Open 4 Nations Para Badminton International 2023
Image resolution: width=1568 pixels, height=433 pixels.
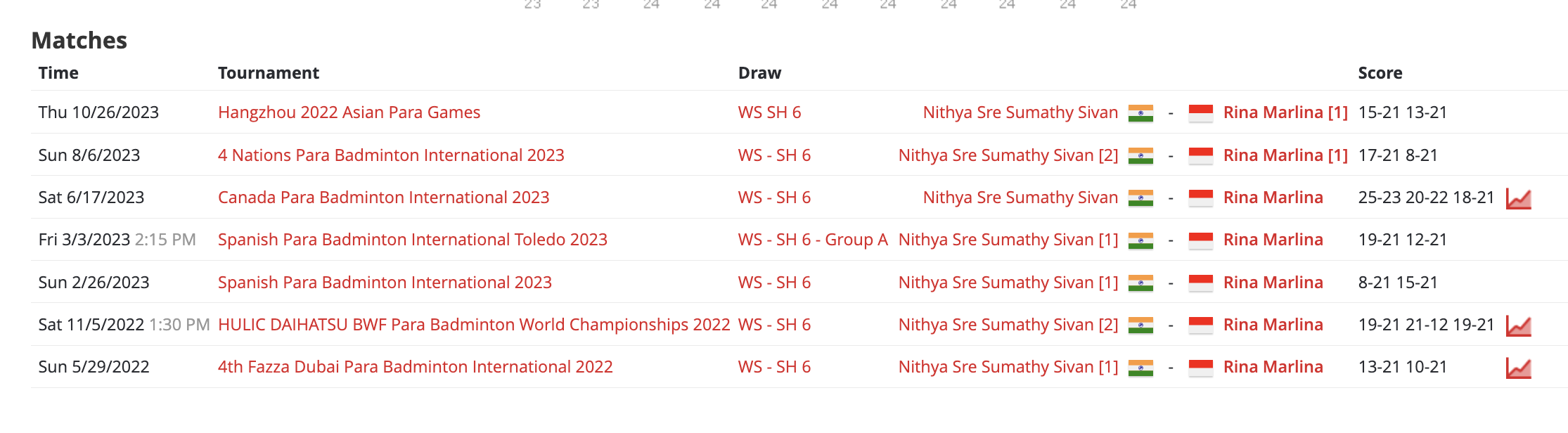click(391, 155)
